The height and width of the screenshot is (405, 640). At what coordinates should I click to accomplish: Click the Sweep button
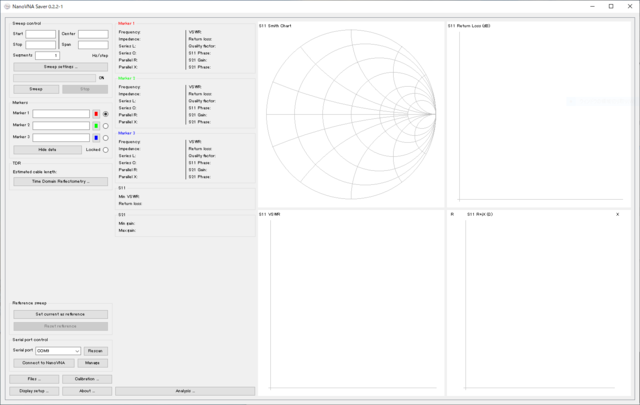(x=36, y=89)
